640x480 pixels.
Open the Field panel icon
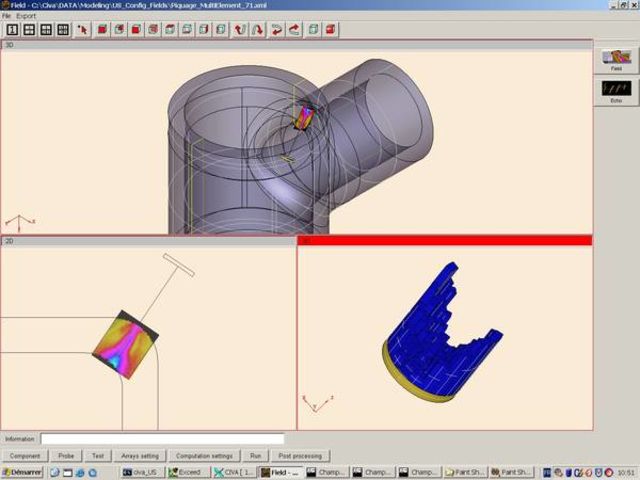click(616, 60)
